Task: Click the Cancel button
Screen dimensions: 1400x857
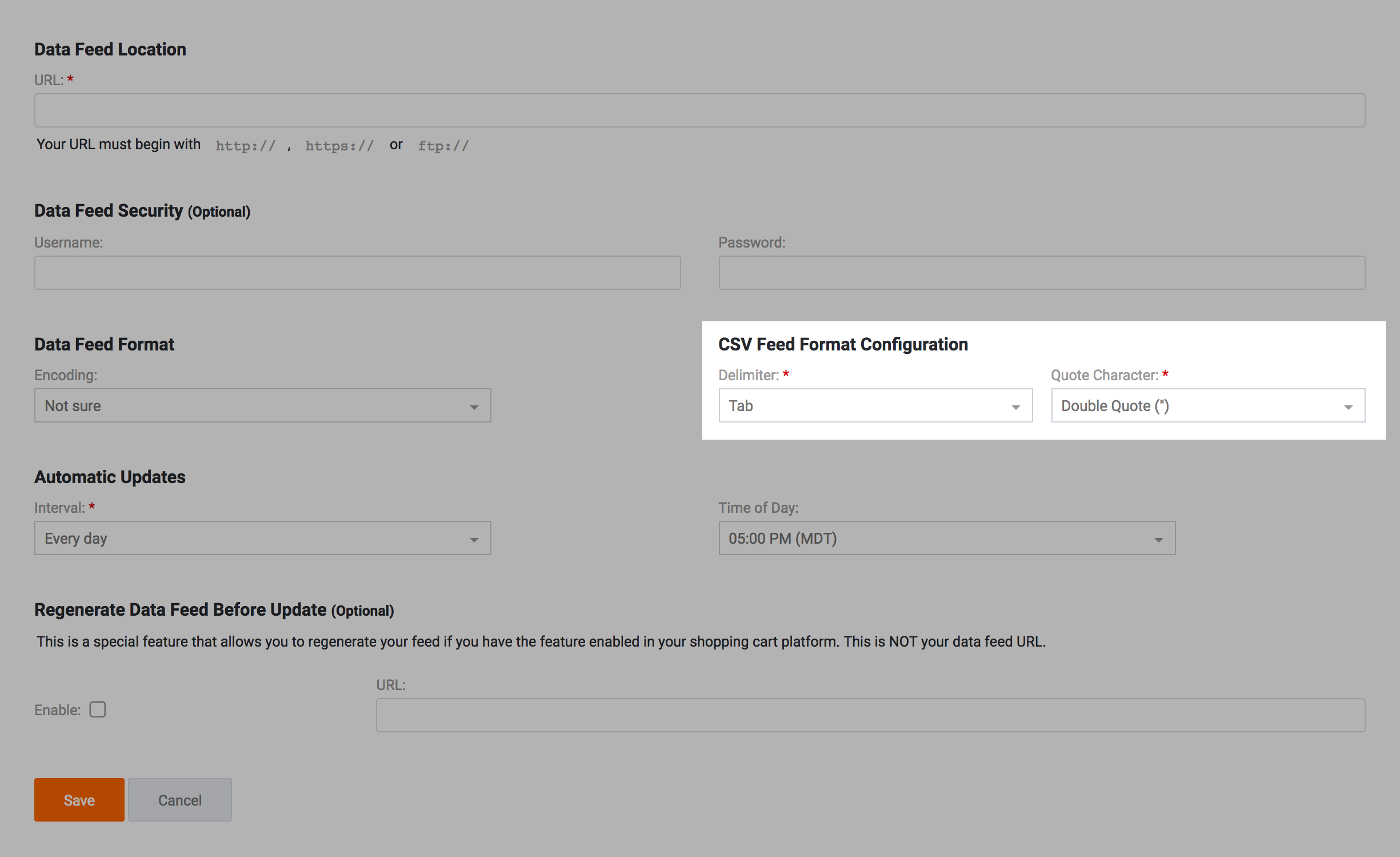Action: 179,800
